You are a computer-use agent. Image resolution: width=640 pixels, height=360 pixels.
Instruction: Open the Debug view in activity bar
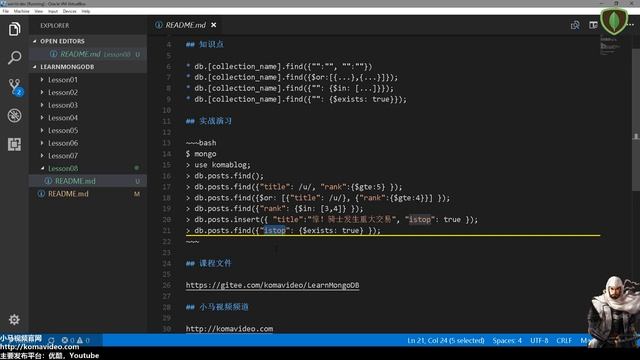(x=14, y=116)
